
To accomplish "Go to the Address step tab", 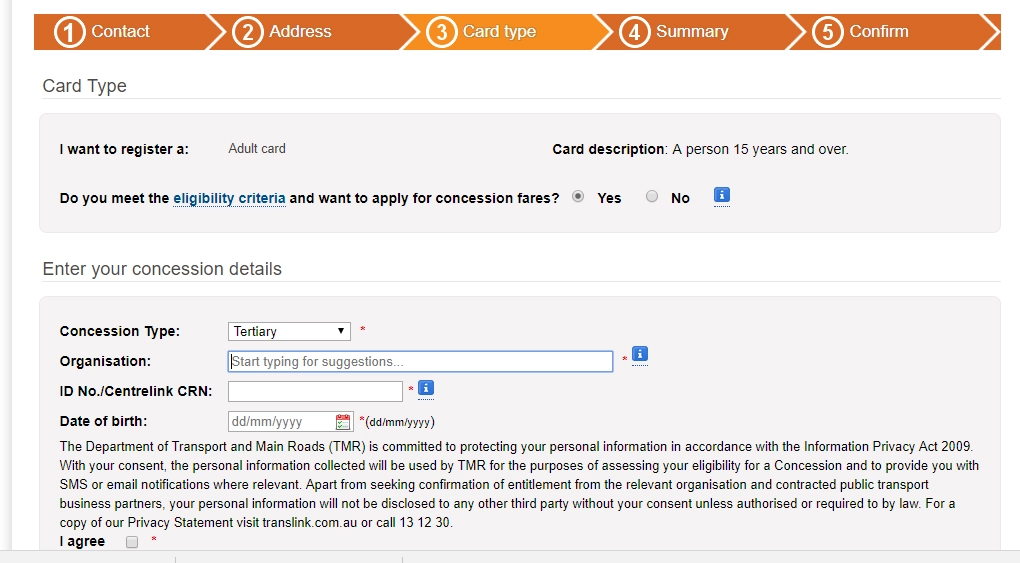I will [x=300, y=32].
